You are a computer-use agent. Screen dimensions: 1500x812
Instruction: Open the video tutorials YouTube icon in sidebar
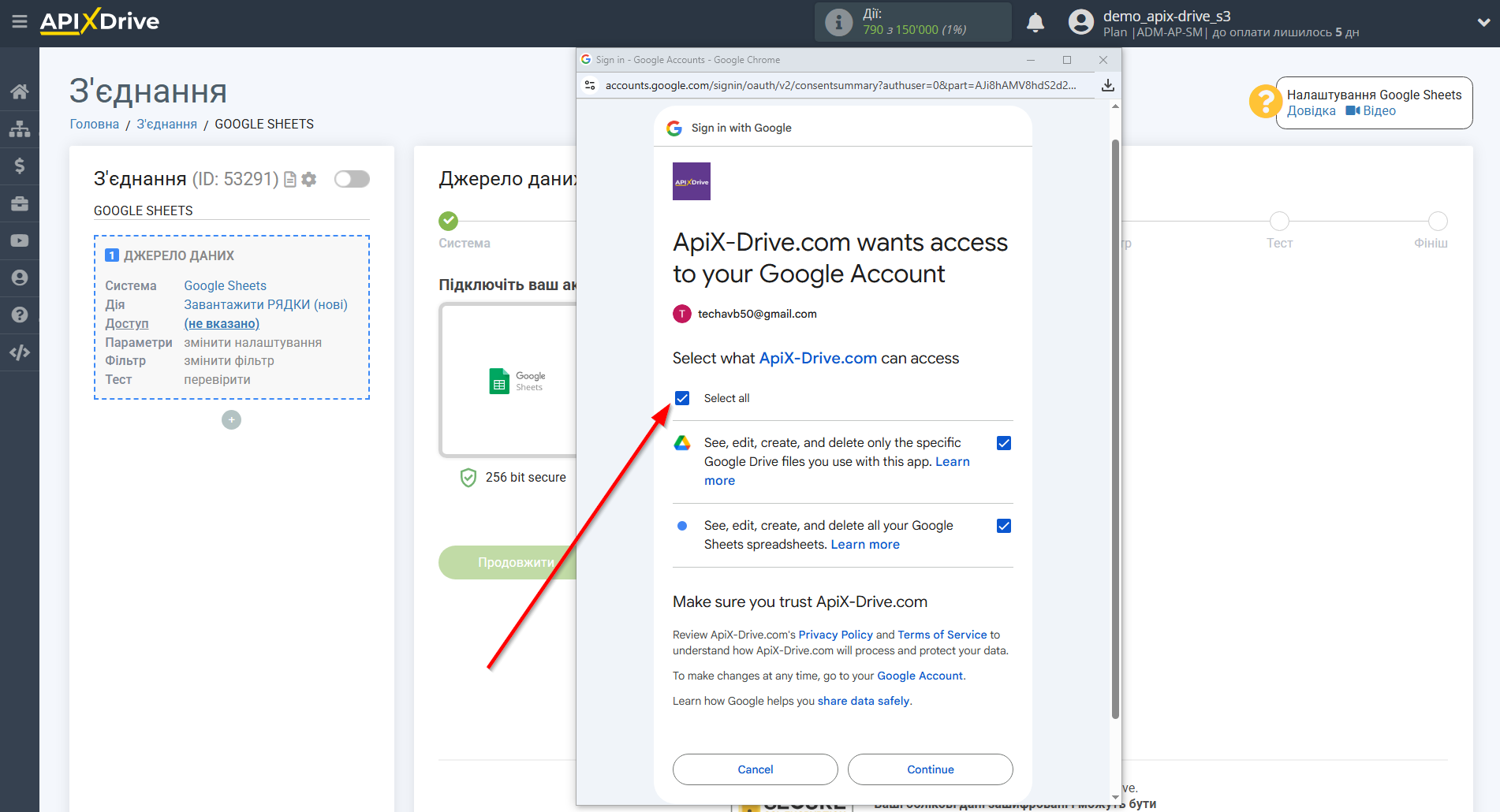click(20, 240)
